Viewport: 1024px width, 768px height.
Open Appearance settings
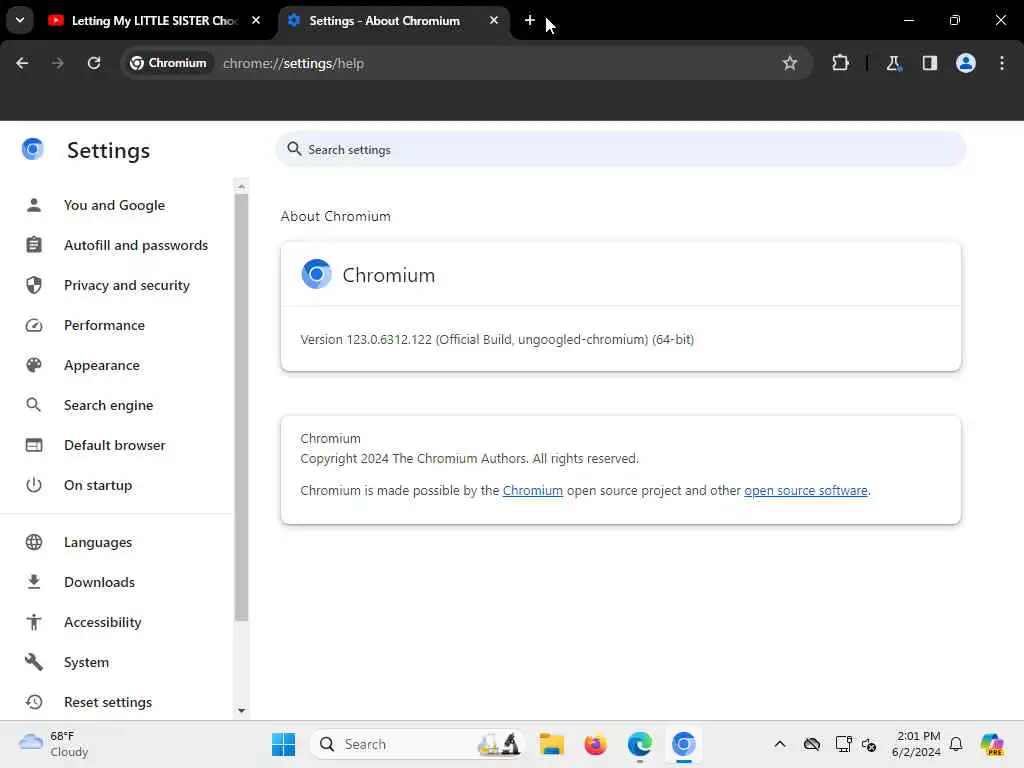click(114, 365)
